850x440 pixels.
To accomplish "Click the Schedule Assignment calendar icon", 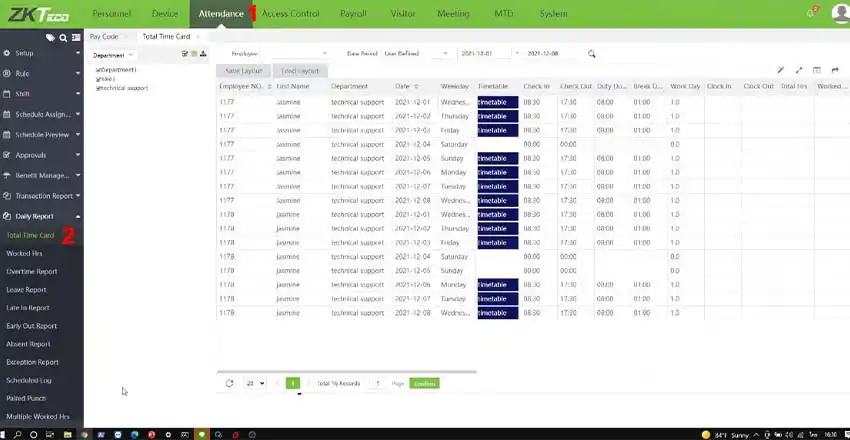I will click(7, 114).
